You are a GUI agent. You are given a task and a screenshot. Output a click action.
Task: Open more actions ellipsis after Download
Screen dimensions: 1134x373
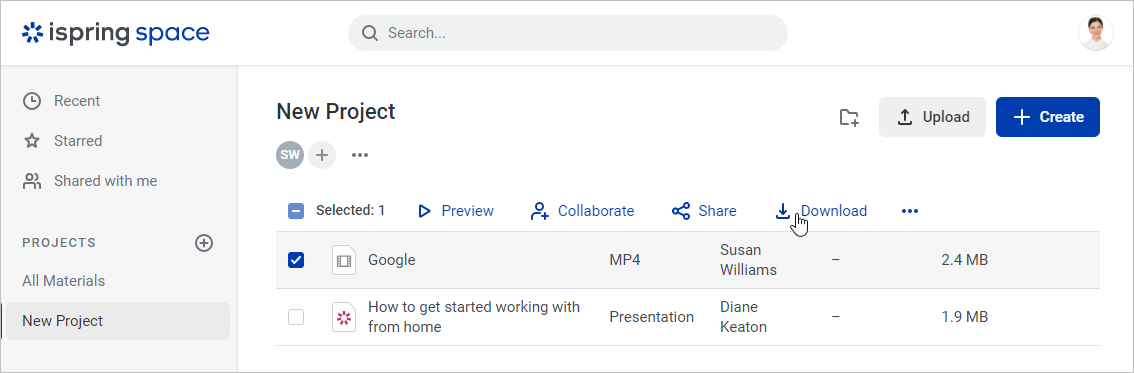click(x=910, y=211)
